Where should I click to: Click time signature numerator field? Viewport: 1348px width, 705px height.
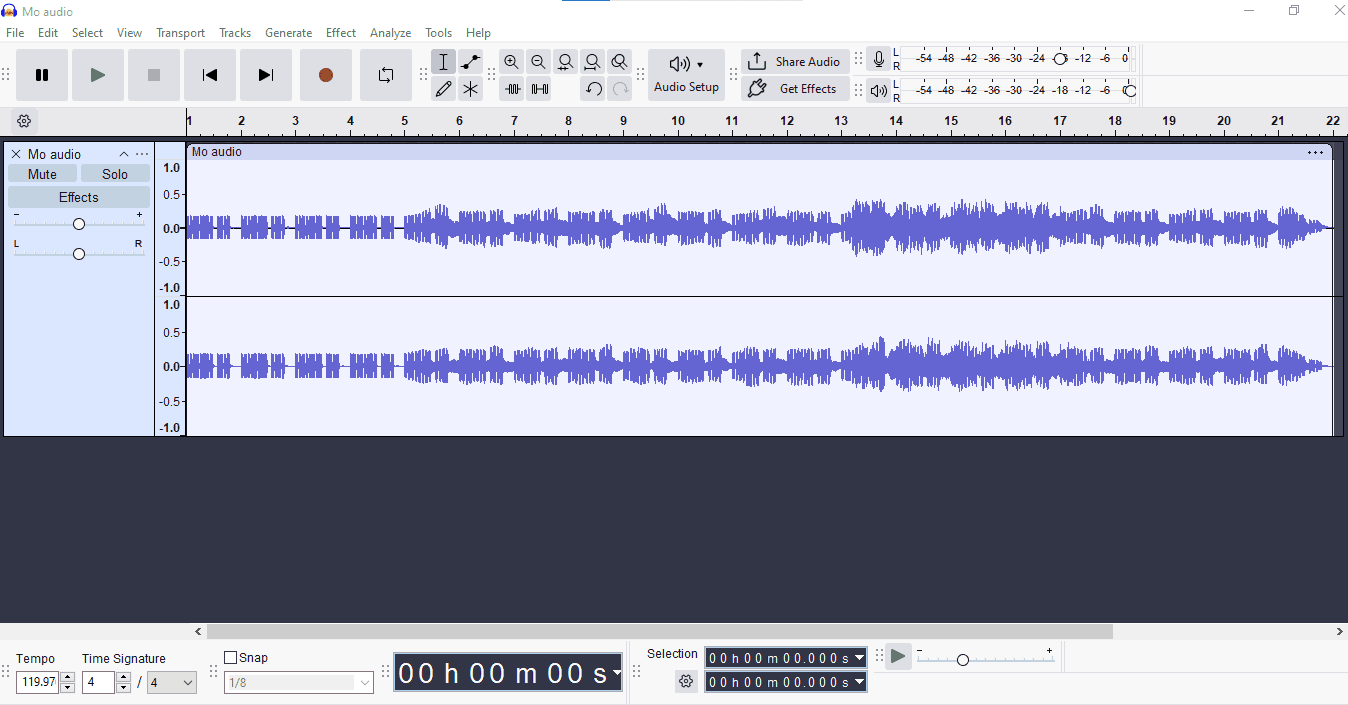98,682
